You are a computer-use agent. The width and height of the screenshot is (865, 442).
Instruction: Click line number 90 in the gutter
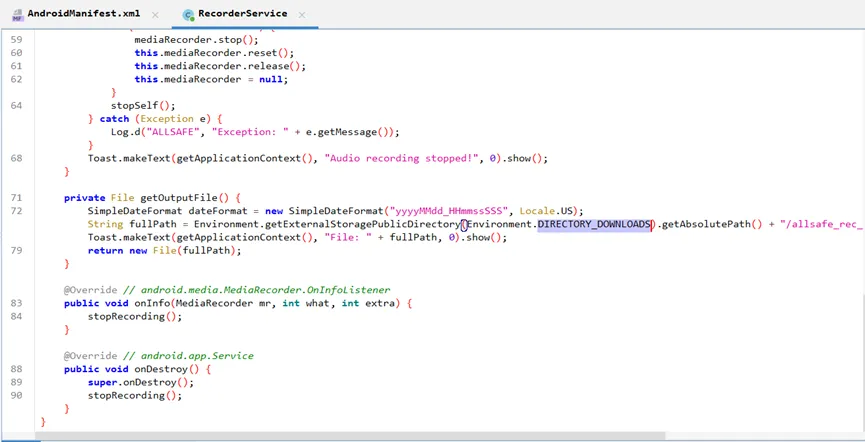coord(17,396)
